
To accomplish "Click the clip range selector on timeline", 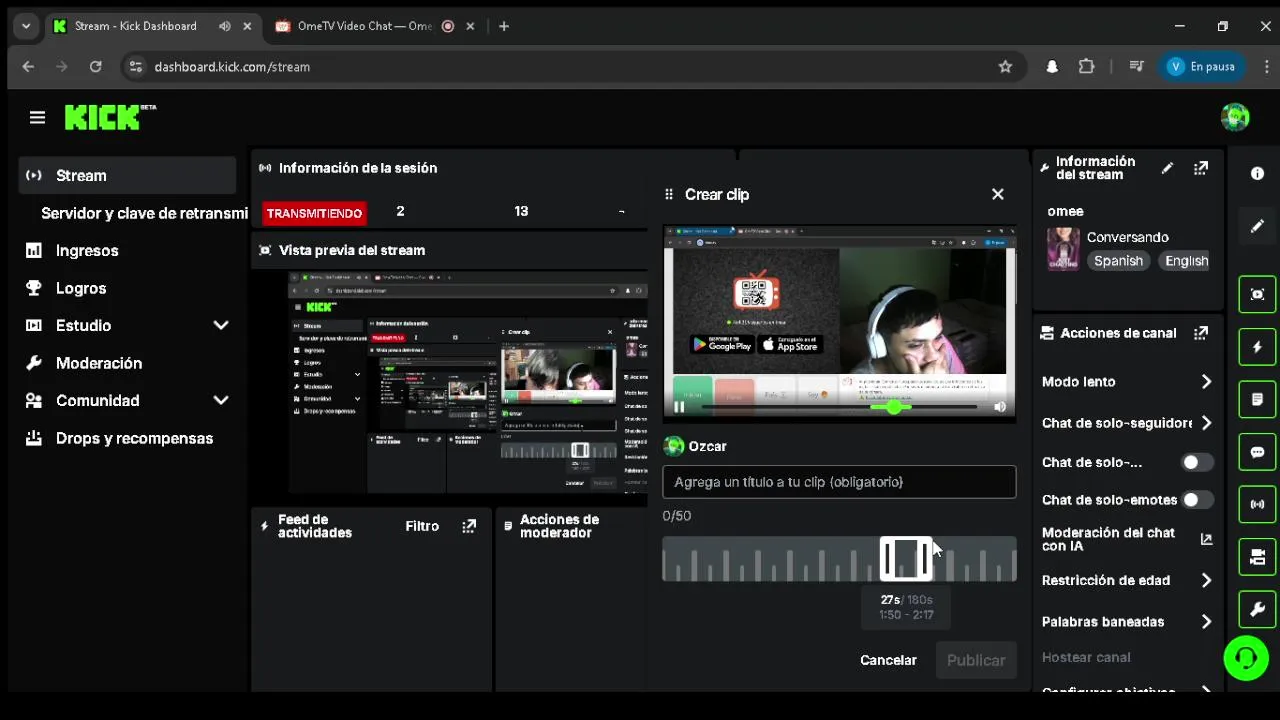I will point(906,559).
